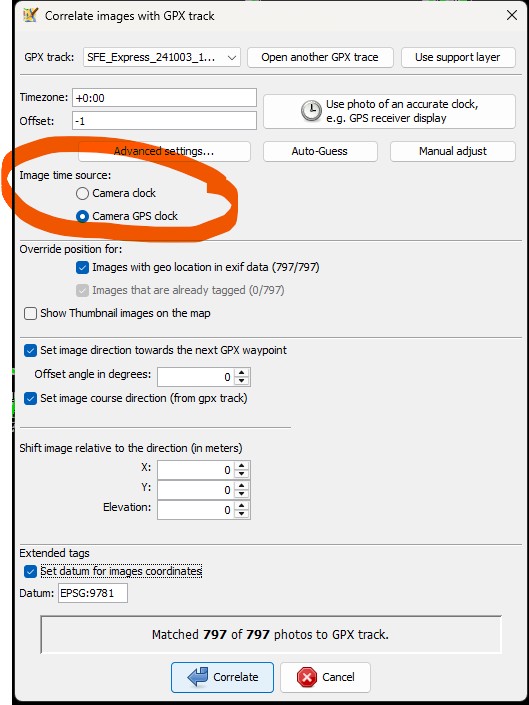This screenshot has height=705, width=529.
Task: Click the Auto-Guess button
Action: pyautogui.click(x=320, y=152)
